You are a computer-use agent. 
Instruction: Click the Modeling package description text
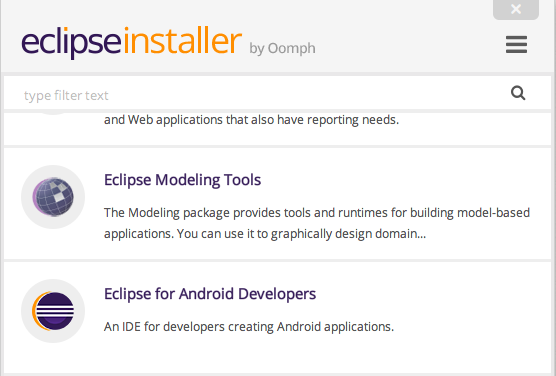click(317, 223)
